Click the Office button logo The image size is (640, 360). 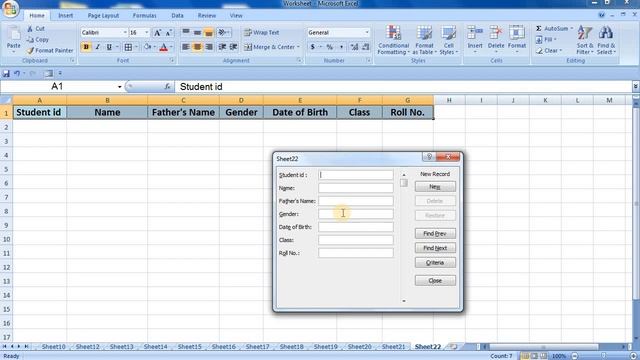pyautogui.click(x=10, y=9)
